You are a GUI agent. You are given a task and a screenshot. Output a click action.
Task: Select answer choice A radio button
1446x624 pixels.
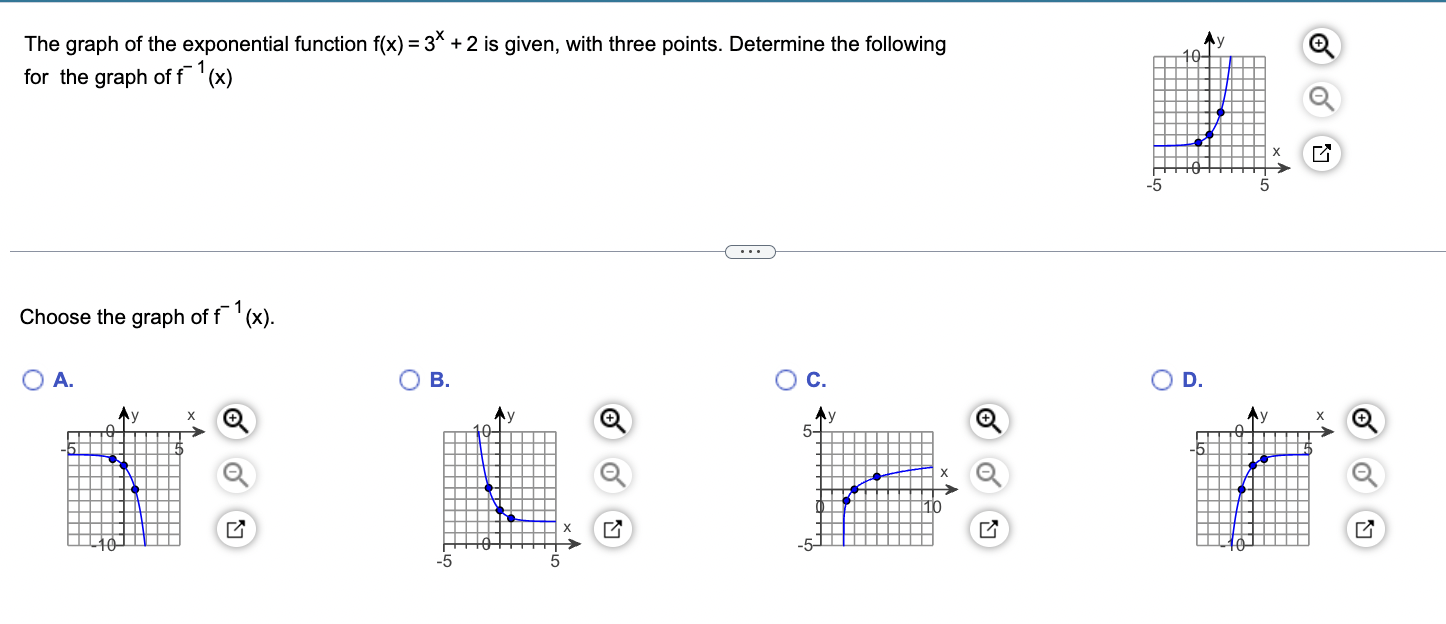(x=32, y=379)
